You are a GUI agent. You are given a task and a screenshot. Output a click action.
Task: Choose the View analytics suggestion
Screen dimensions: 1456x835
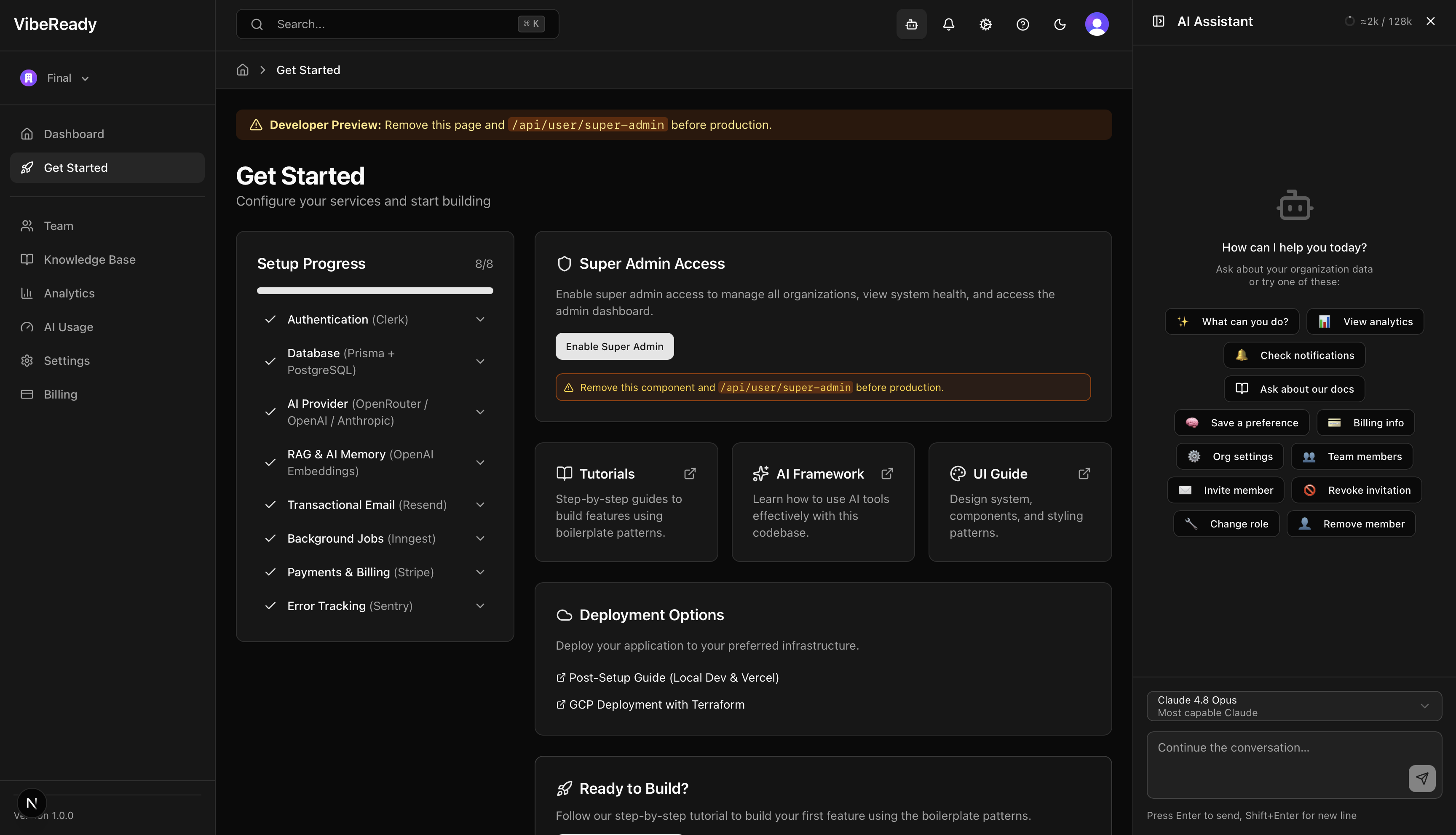[x=1365, y=322]
